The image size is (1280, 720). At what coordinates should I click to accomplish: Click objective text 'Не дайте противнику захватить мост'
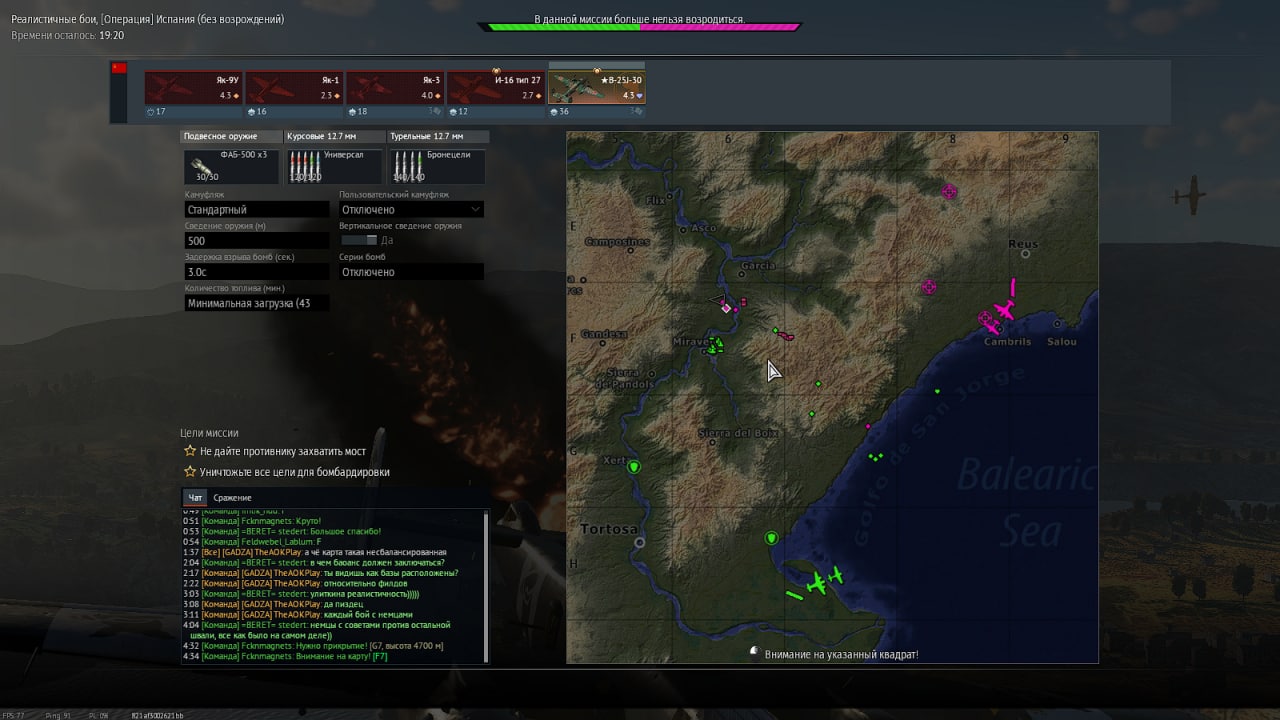click(x=283, y=452)
